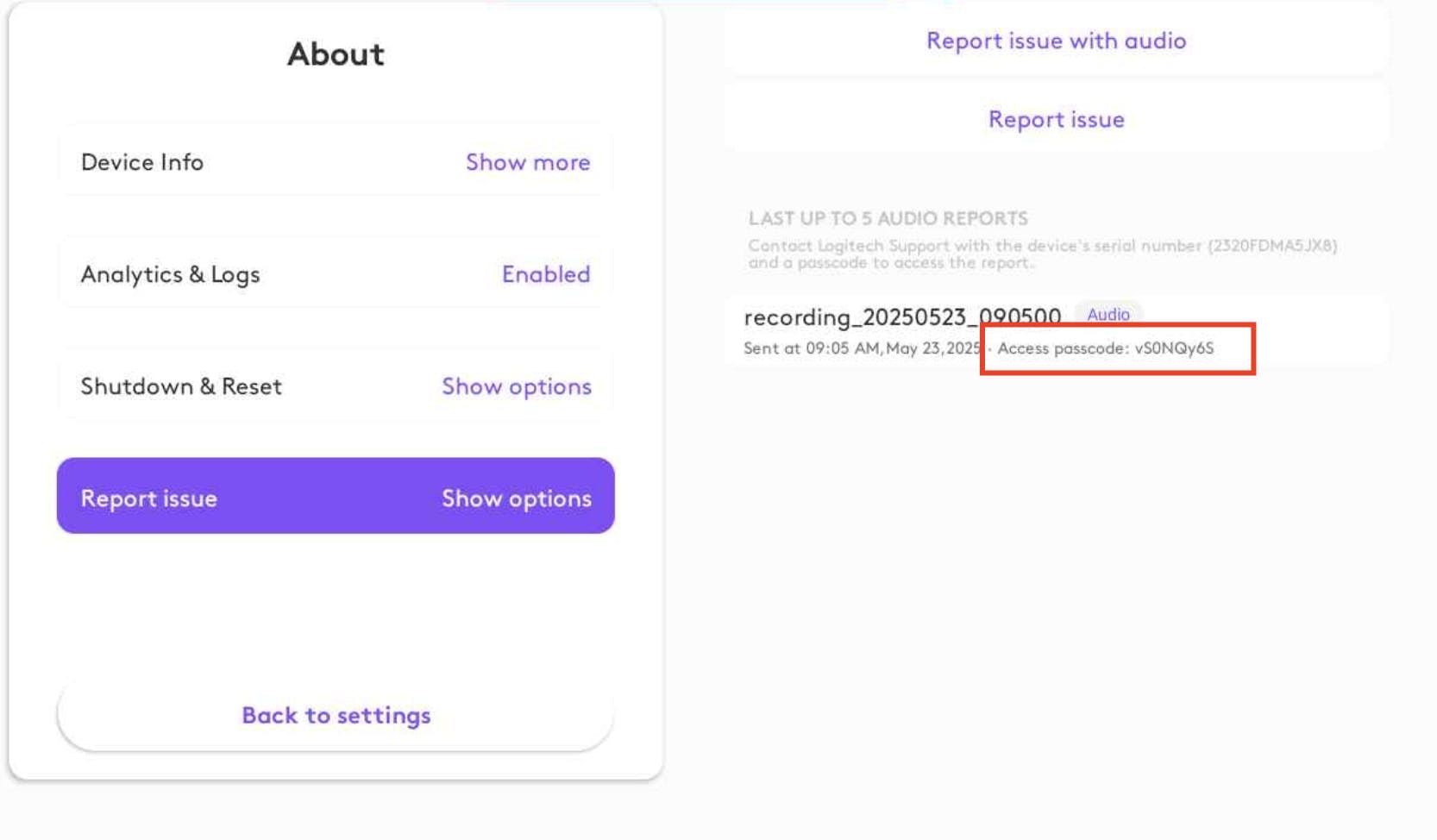
Task: Click "Show options" in highlighted Report issue row
Action: (517, 498)
